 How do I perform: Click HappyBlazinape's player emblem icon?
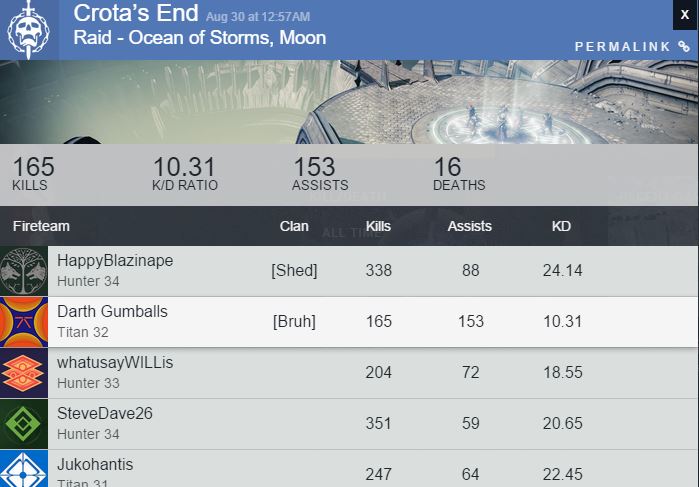[23, 271]
